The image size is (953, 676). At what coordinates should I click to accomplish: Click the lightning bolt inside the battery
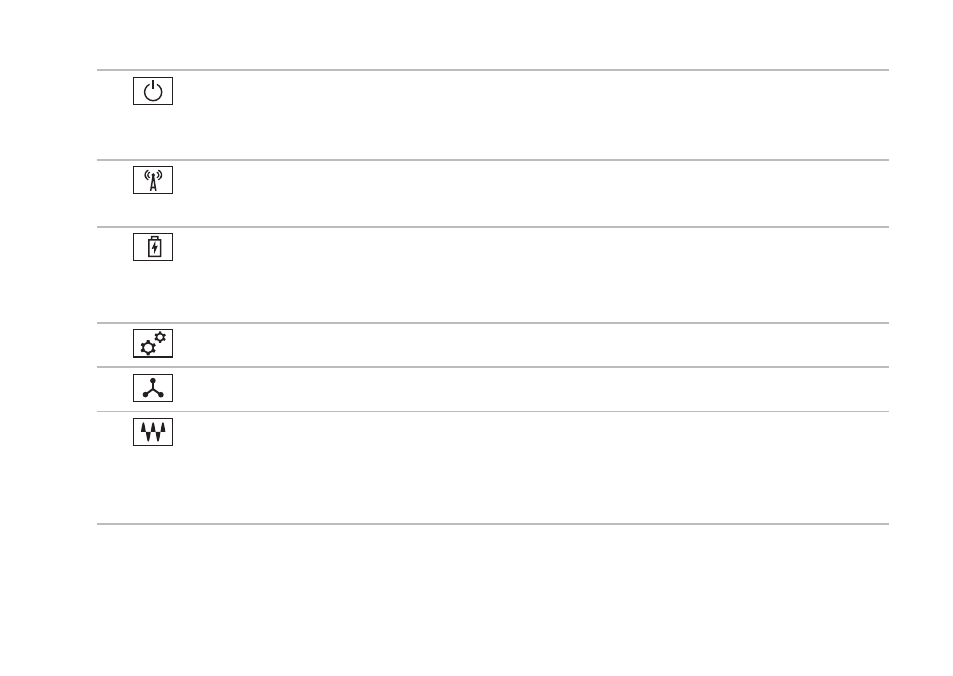click(154, 248)
